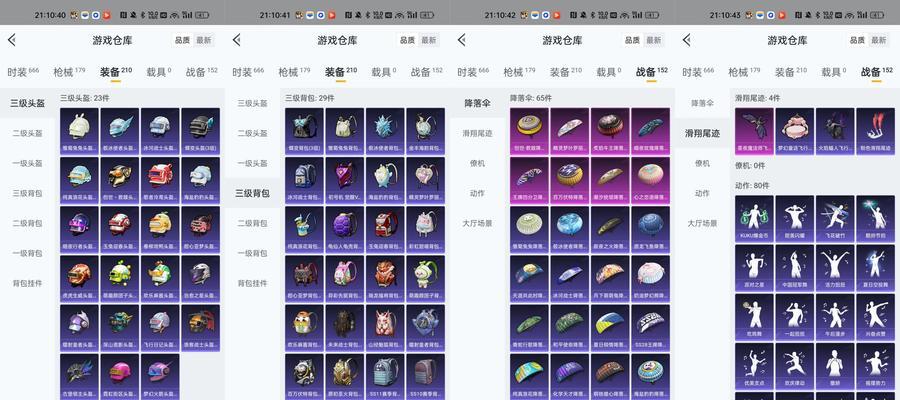Choose 三级头盔 in the 21:10:41 sidebar
This screenshot has width=900, height=400.
(x=253, y=103)
